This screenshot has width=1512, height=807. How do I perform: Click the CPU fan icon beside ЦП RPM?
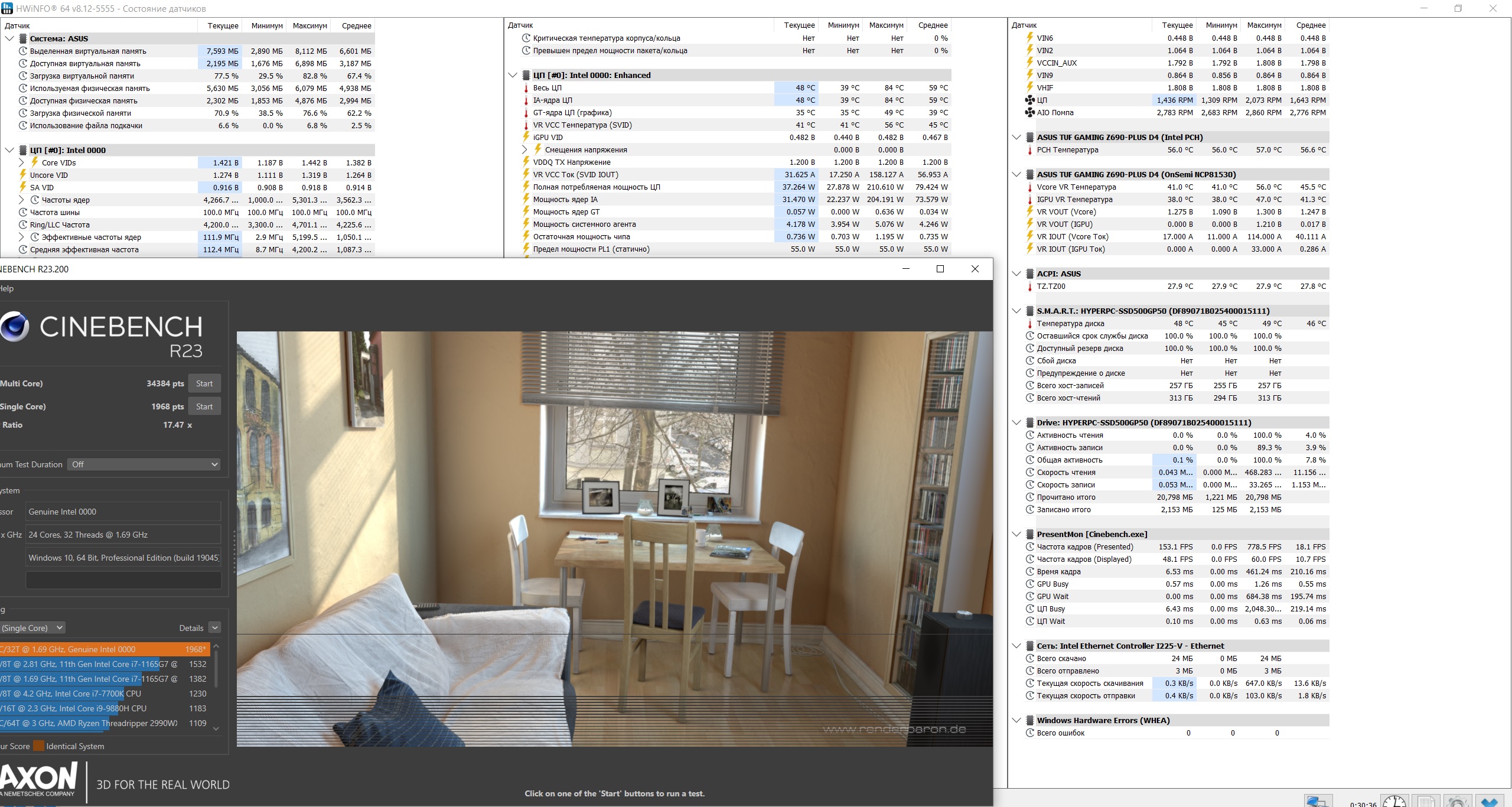tap(1030, 100)
